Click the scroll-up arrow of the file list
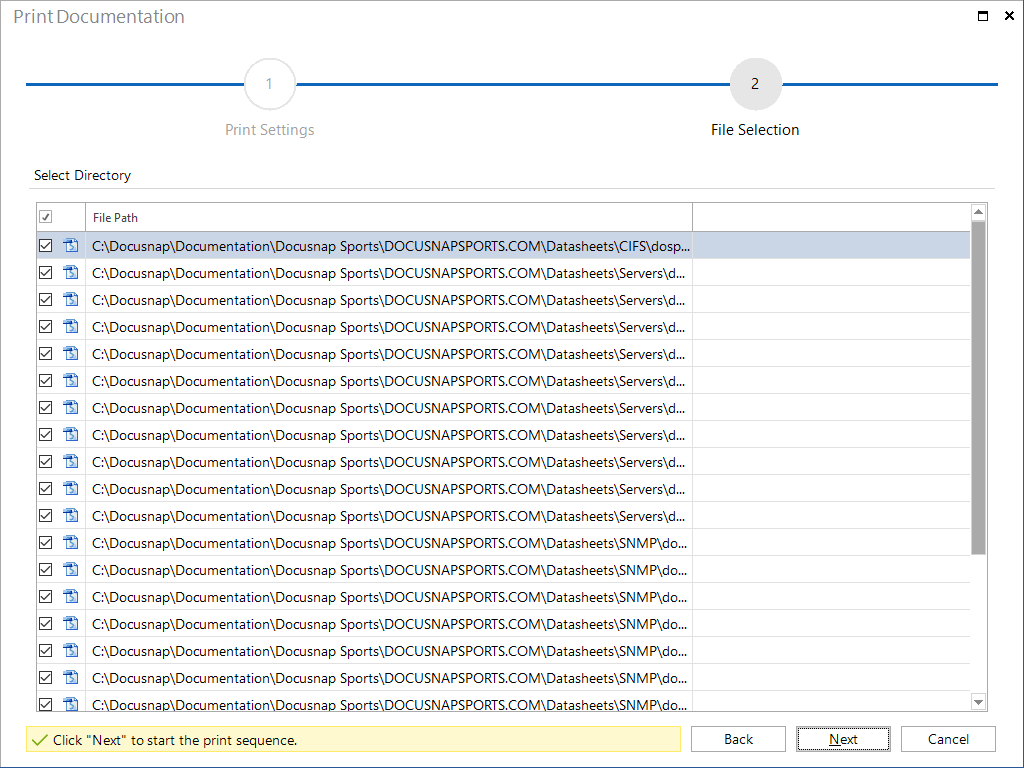 (x=978, y=212)
